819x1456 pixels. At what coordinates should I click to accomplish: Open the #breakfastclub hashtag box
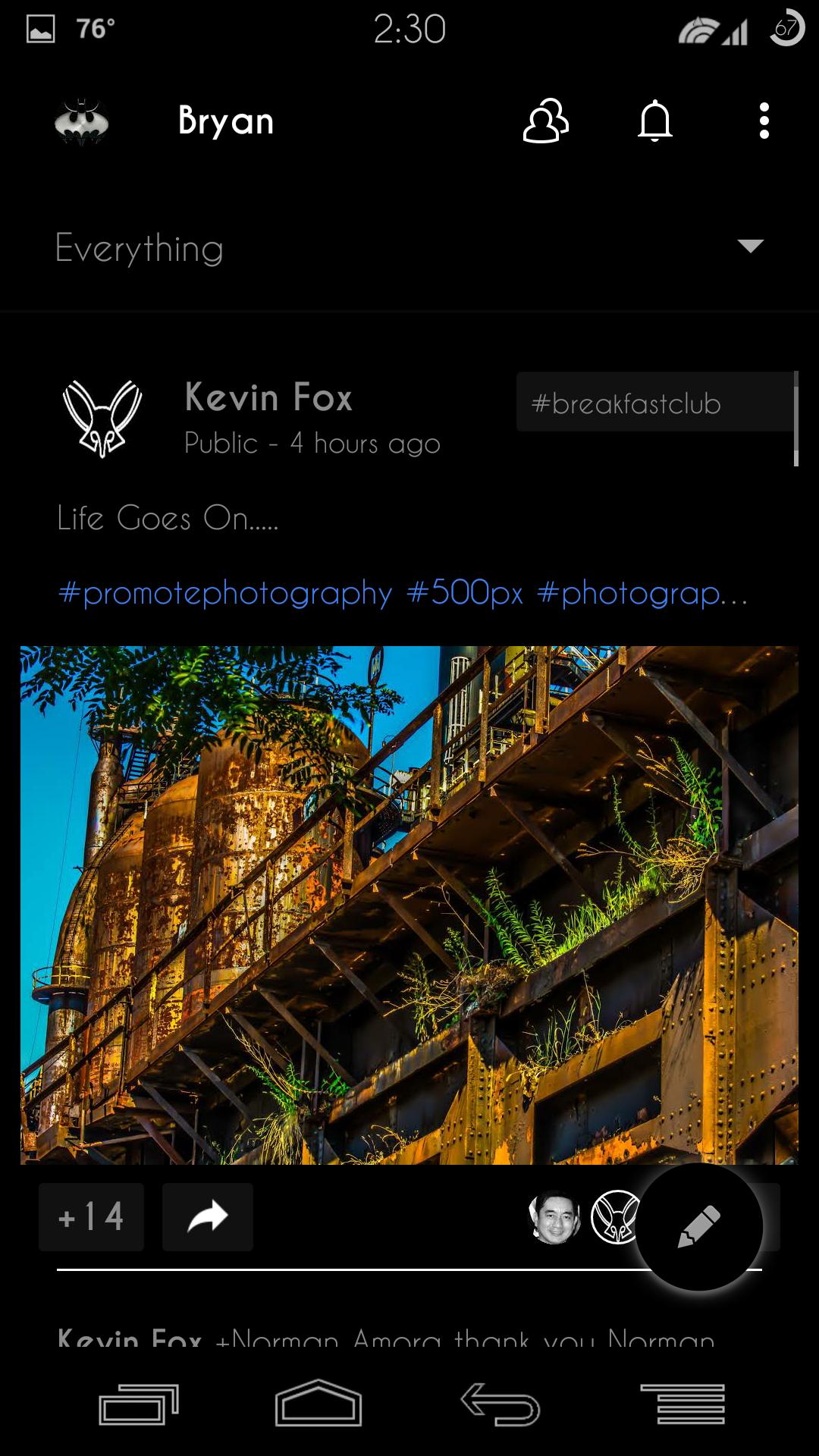pyautogui.click(x=656, y=402)
